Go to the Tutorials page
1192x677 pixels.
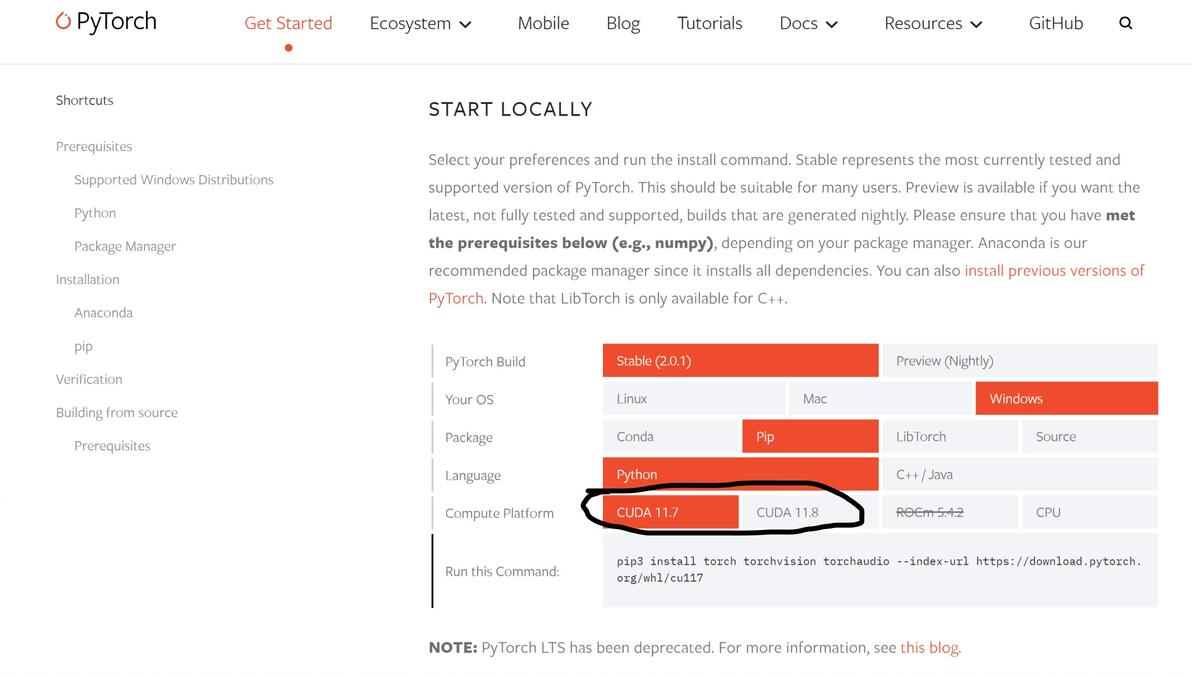click(709, 23)
